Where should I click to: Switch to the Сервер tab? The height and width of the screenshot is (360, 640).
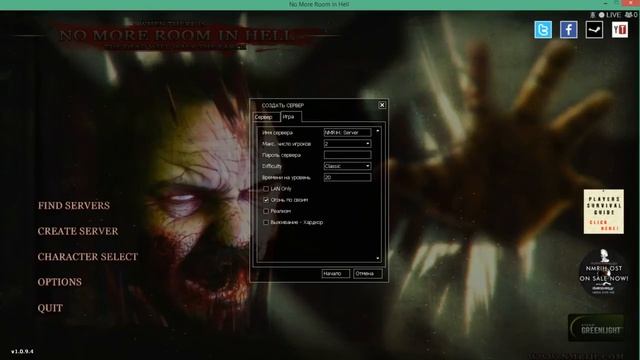(266, 117)
